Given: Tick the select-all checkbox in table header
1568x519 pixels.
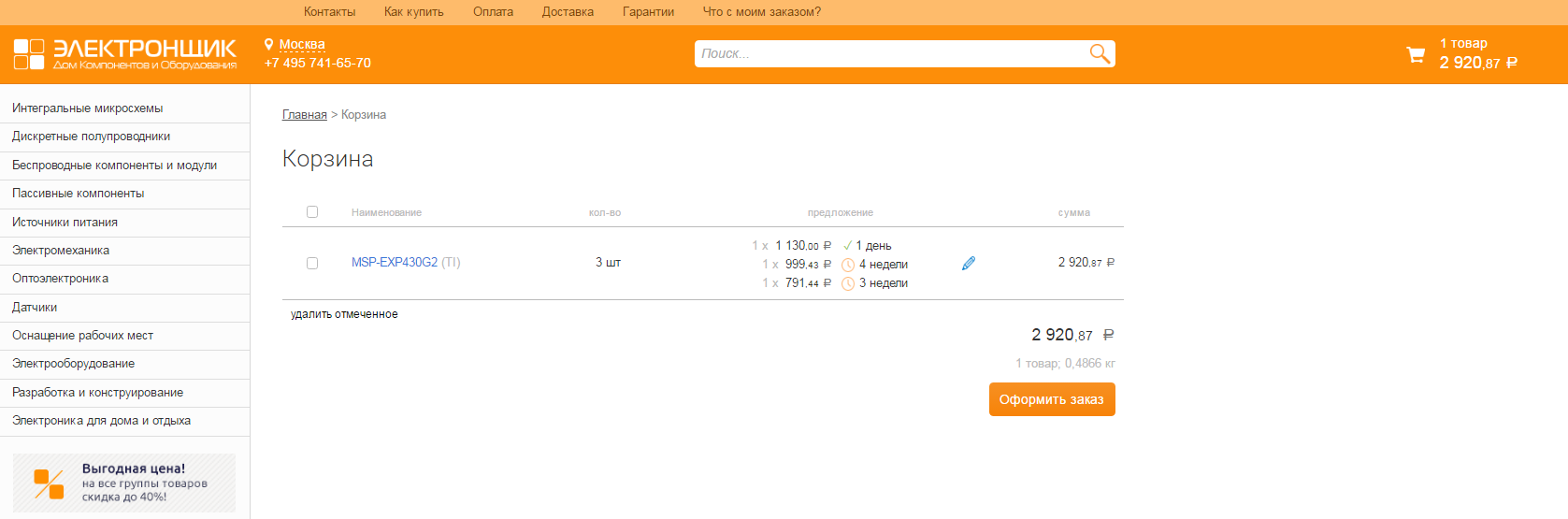Looking at the screenshot, I should (312, 212).
